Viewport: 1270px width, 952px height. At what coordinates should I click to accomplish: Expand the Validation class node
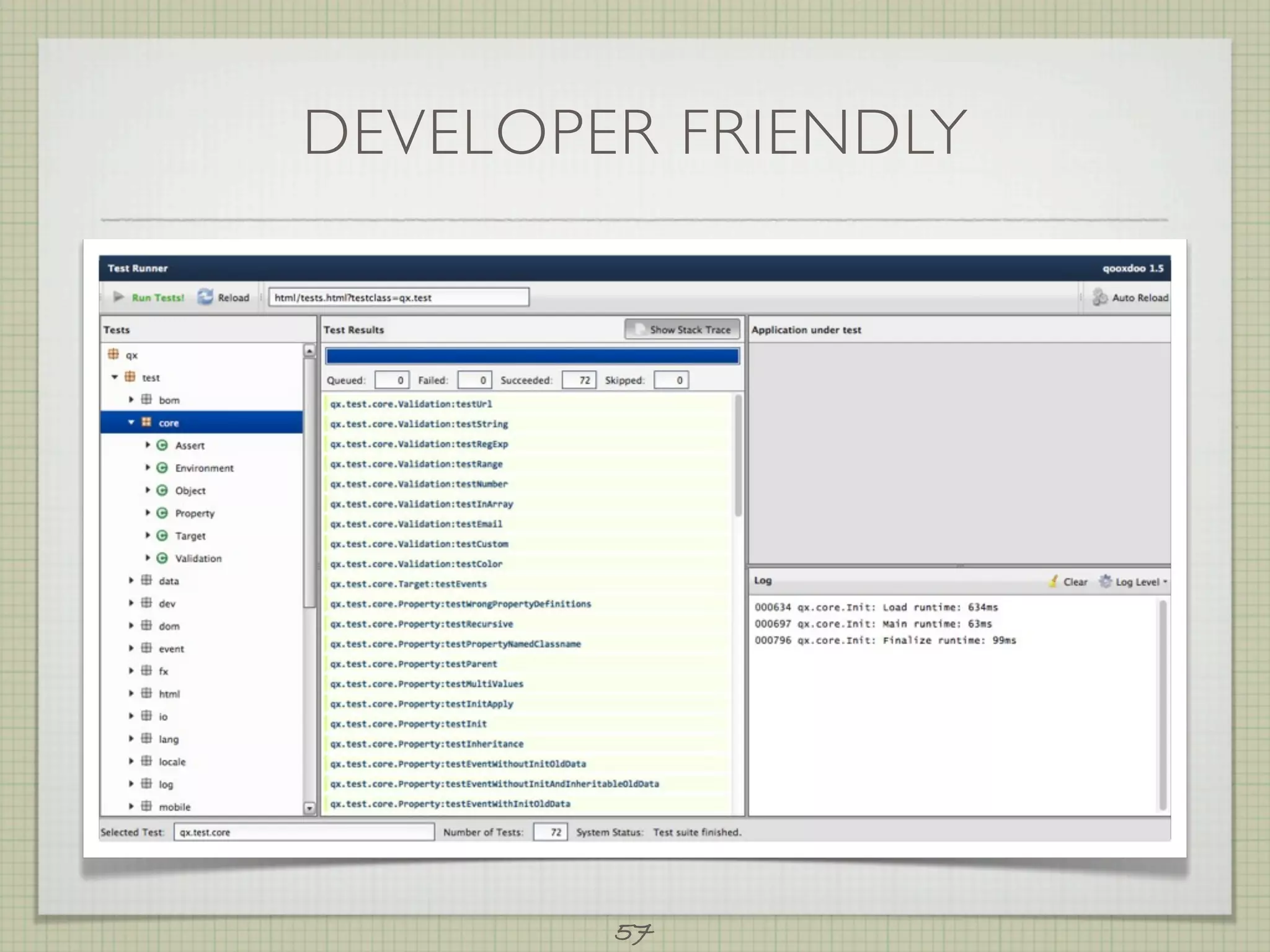tap(148, 558)
